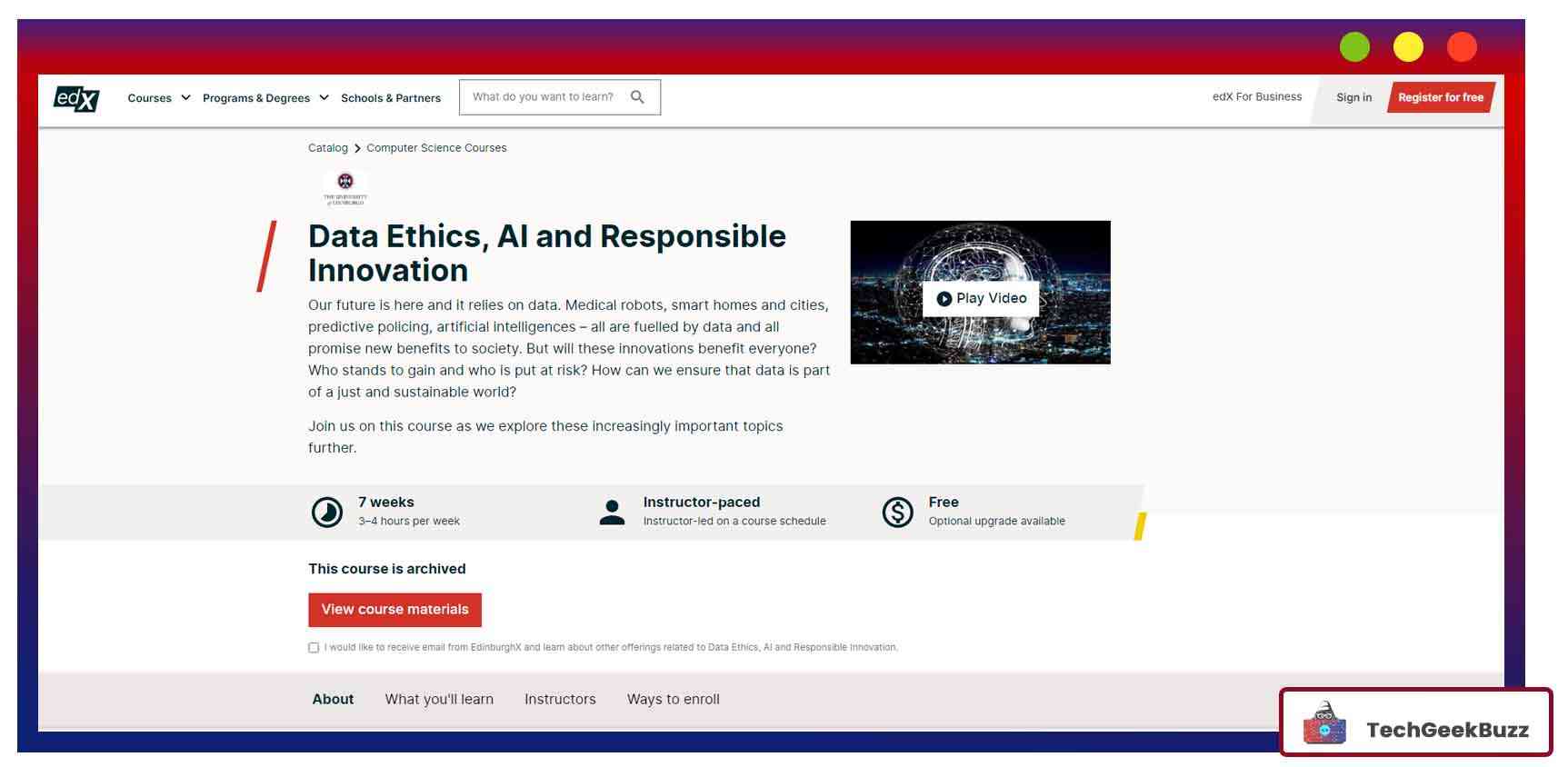Switch to the What you'll learn tab
Viewport: 1568px width, 767px height.
(x=439, y=699)
